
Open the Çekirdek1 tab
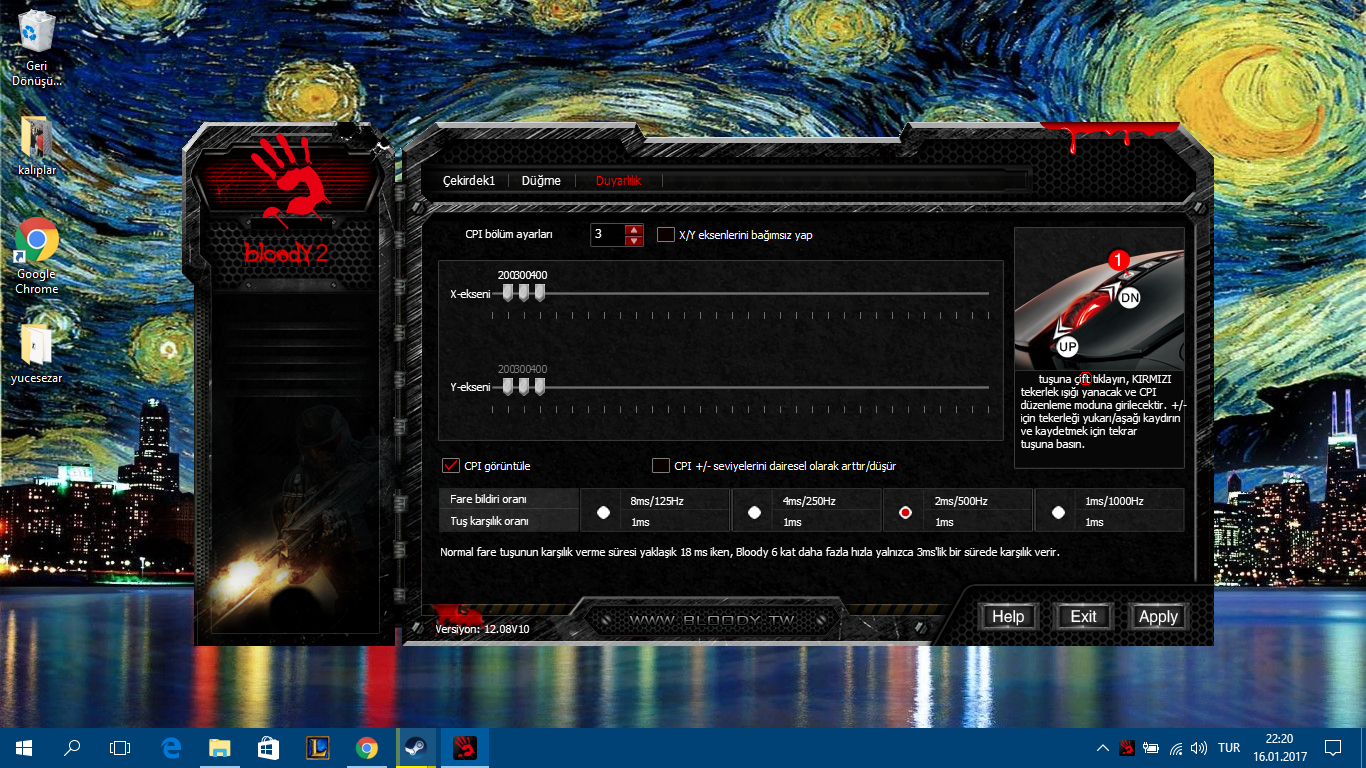pos(469,181)
